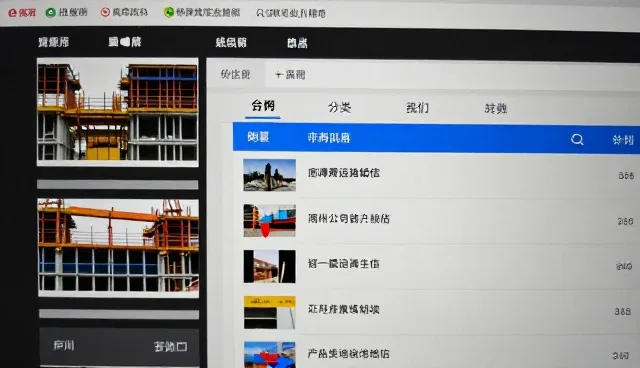The width and height of the screenshot is (640, 368).
Task: Open the list thumbnail showing rocks against blue sky
Action: (269, 175)
